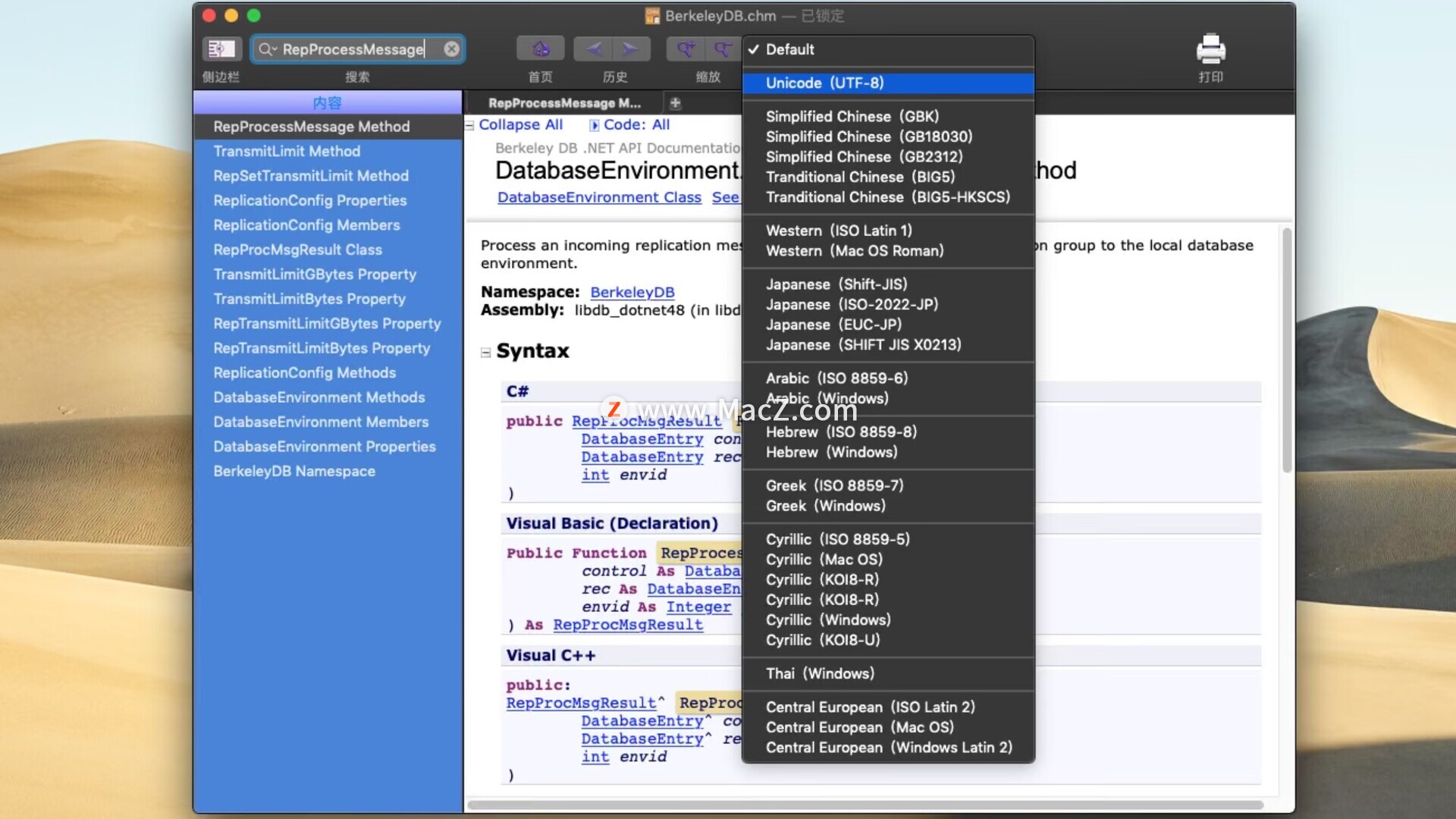Pick Japanese (Shift-JIS) encoding

(x=888, y=284)
